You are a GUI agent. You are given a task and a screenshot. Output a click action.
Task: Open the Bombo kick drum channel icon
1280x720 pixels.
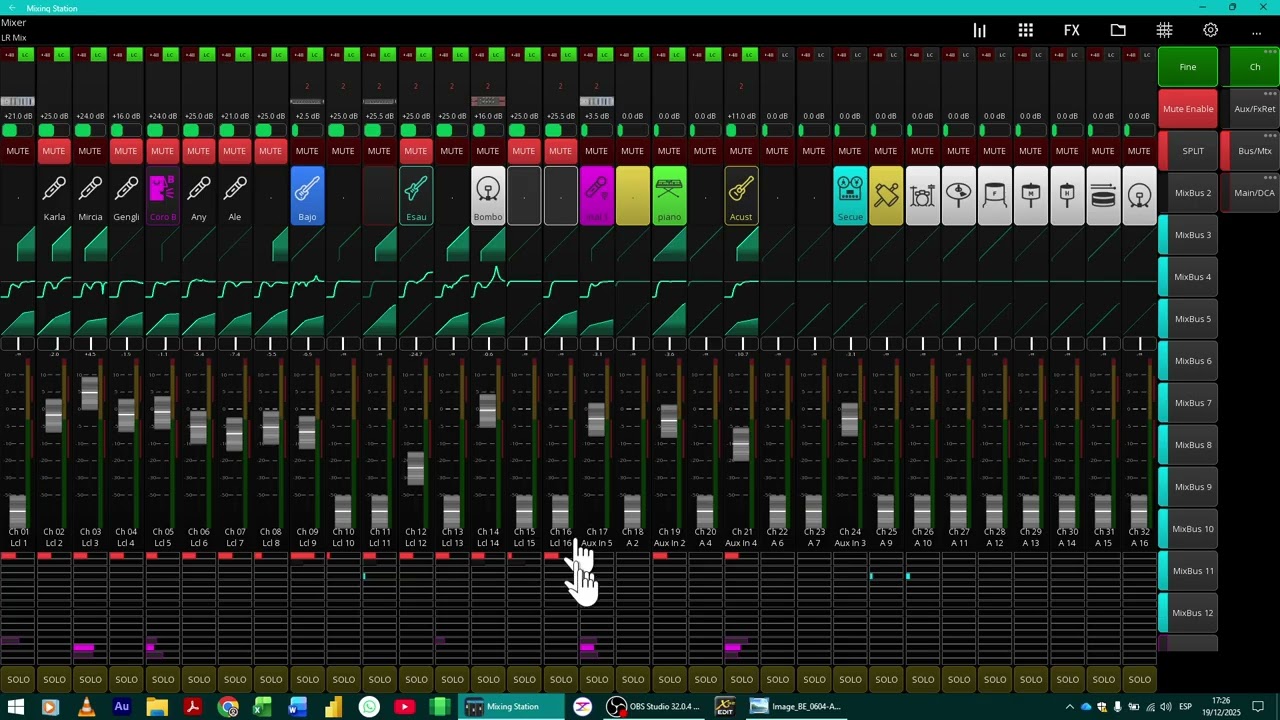[488, 196]
